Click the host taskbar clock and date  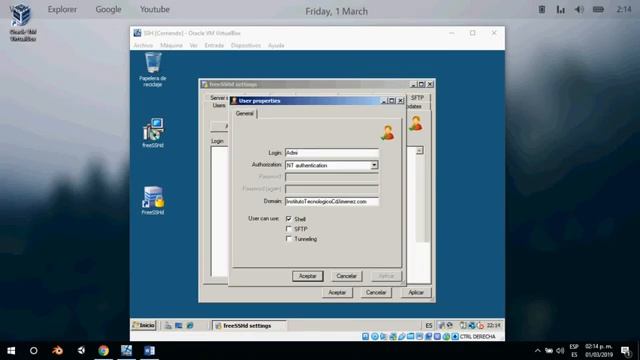click(x=599, y=351)
